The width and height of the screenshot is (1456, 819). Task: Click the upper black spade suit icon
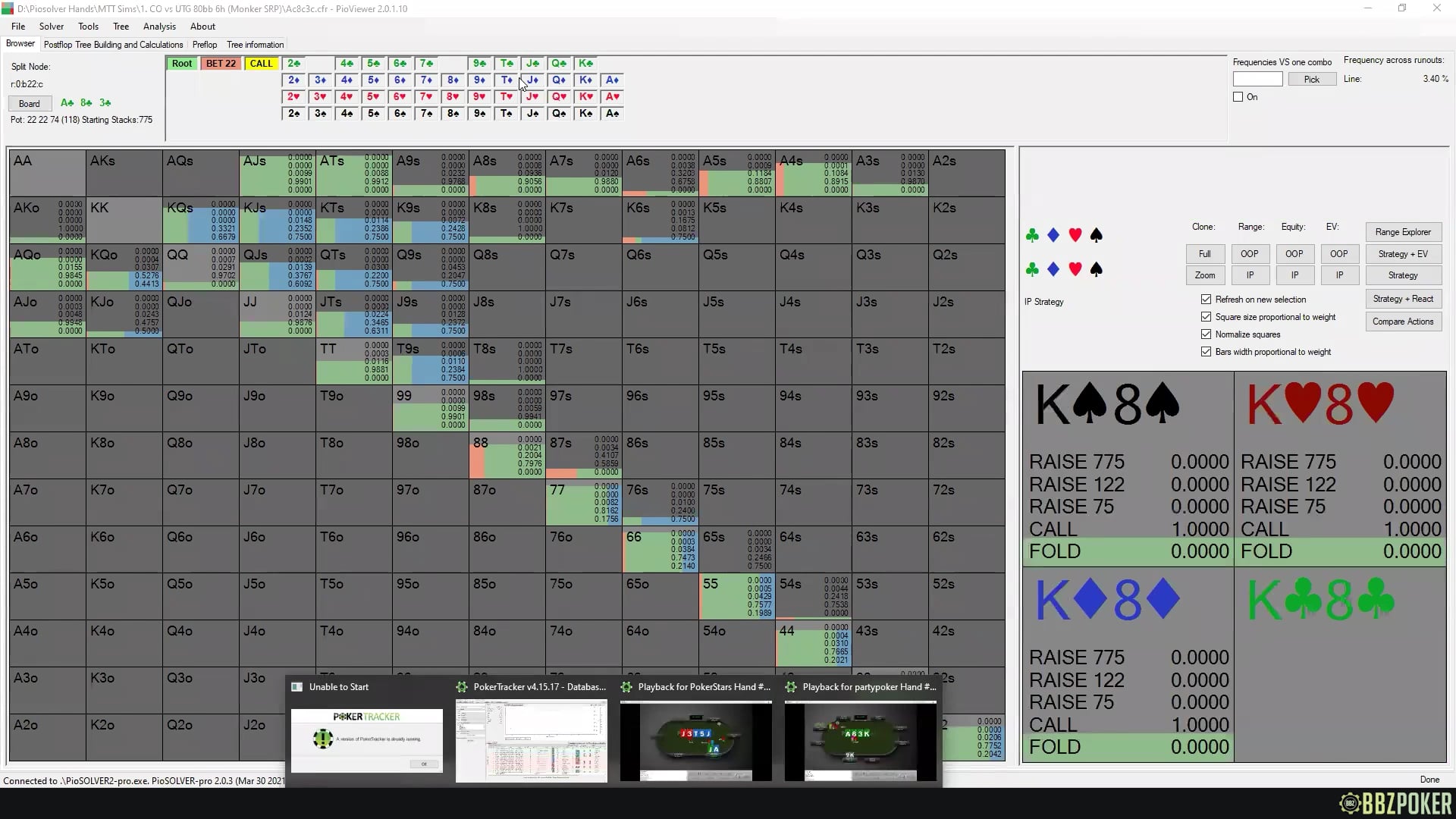(1096, 236)
